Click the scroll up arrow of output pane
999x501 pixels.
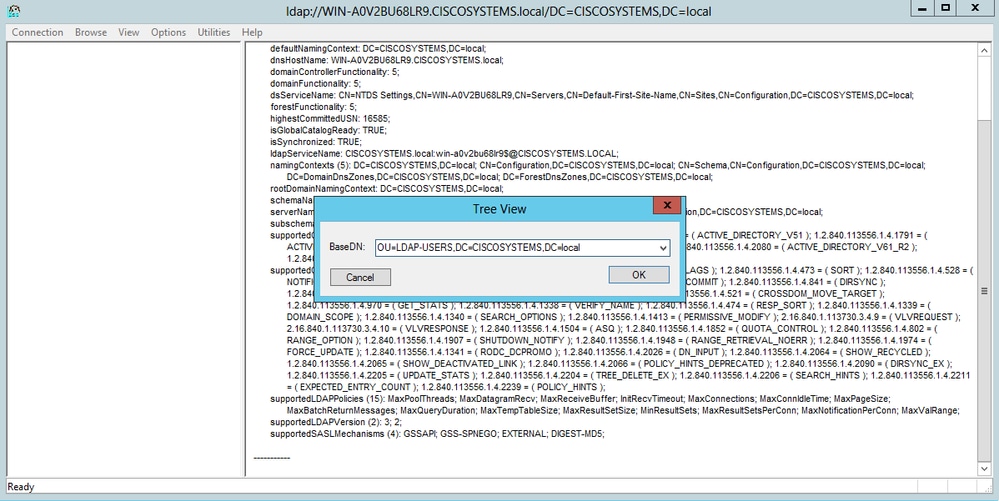pyautogui.click(x=985, y=50)
